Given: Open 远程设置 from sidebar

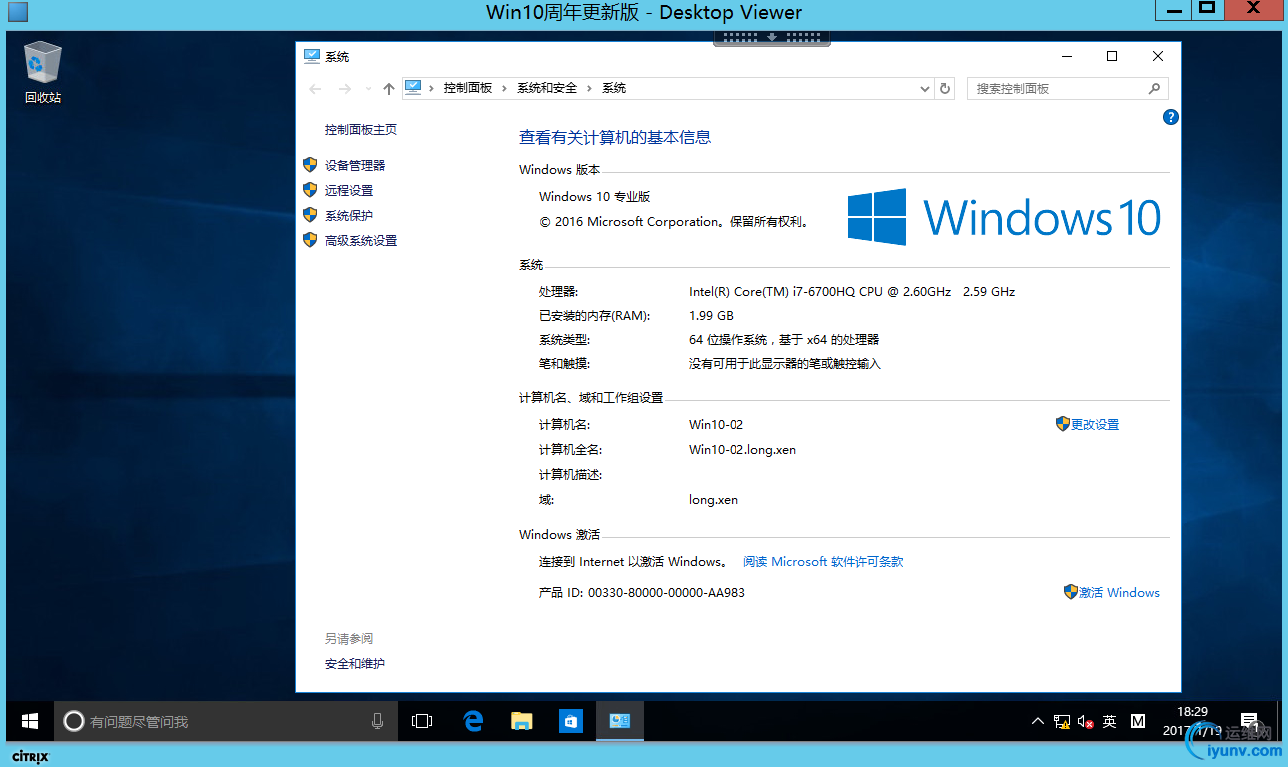Looking at the screenshot, I should click(x=349, y=191).
